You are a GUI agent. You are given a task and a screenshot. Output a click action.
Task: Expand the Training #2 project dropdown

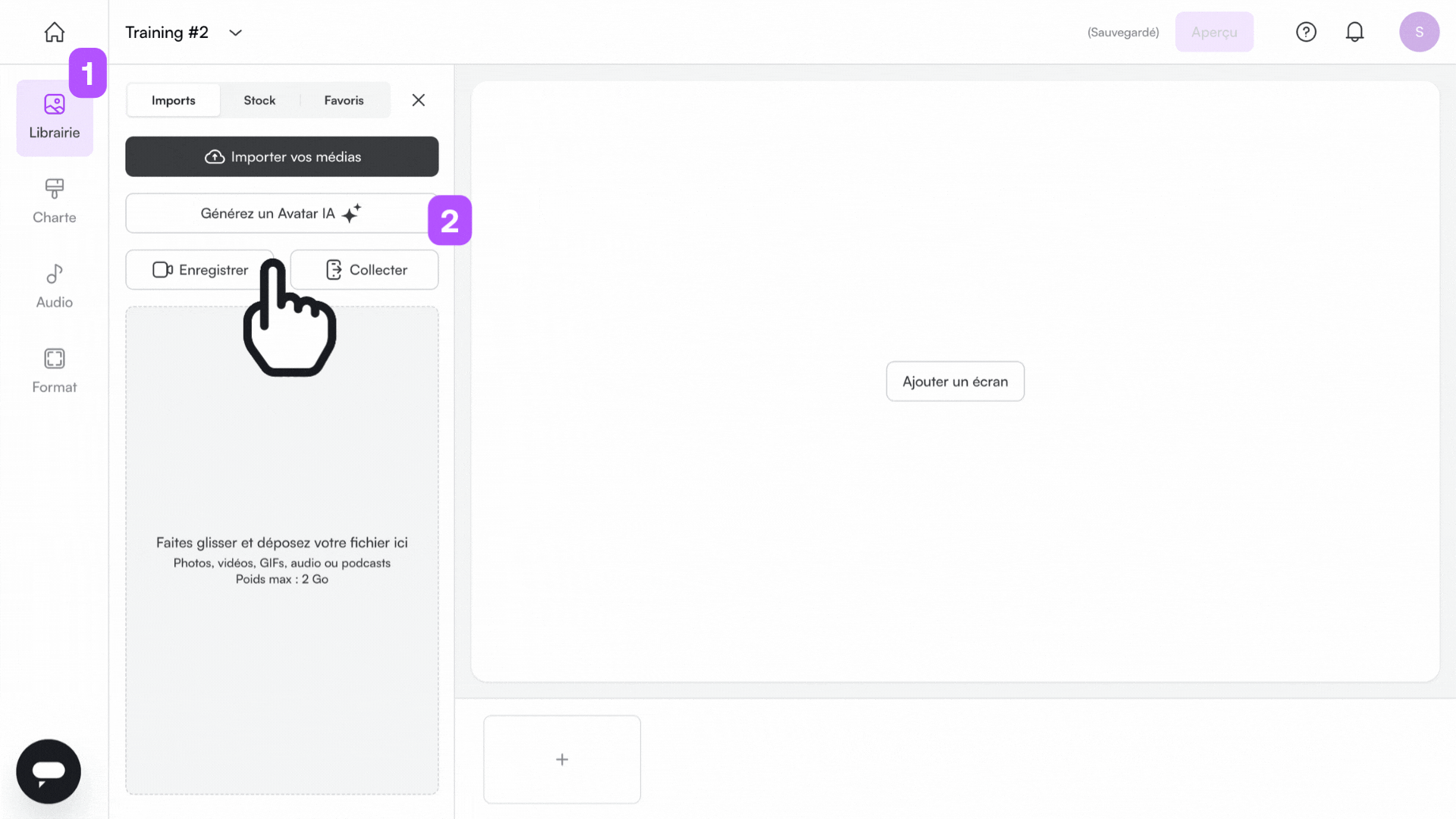coord(236,33)
